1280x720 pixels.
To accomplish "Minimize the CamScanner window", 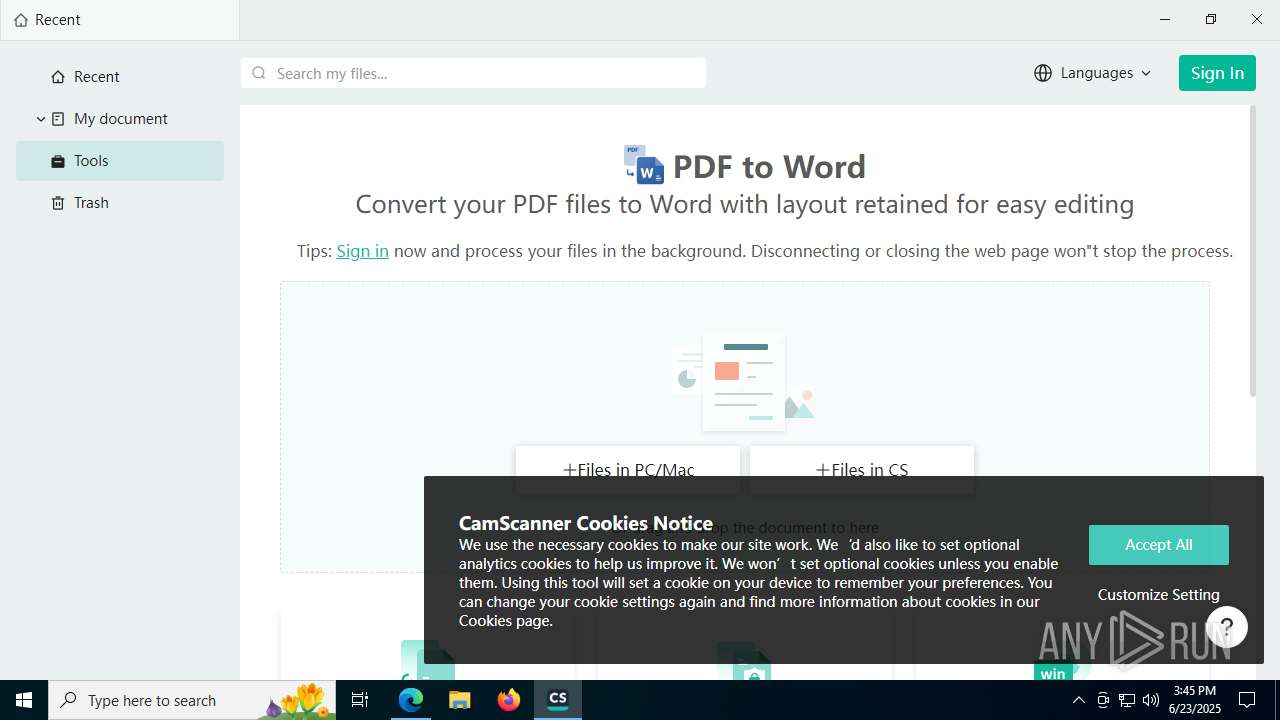I will coord(1165,20).
